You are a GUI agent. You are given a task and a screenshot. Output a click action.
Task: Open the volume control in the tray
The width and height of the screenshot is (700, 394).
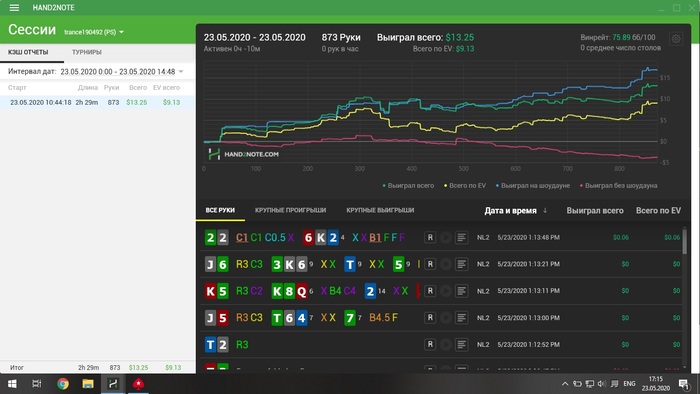click(601, 384)
